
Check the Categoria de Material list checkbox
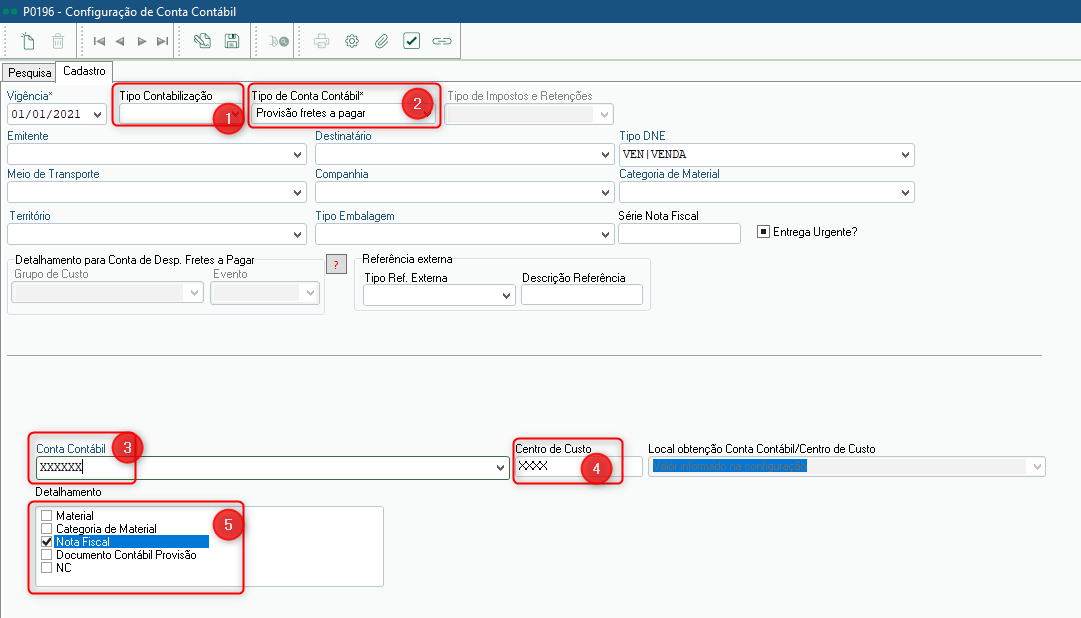pos(47,528)
